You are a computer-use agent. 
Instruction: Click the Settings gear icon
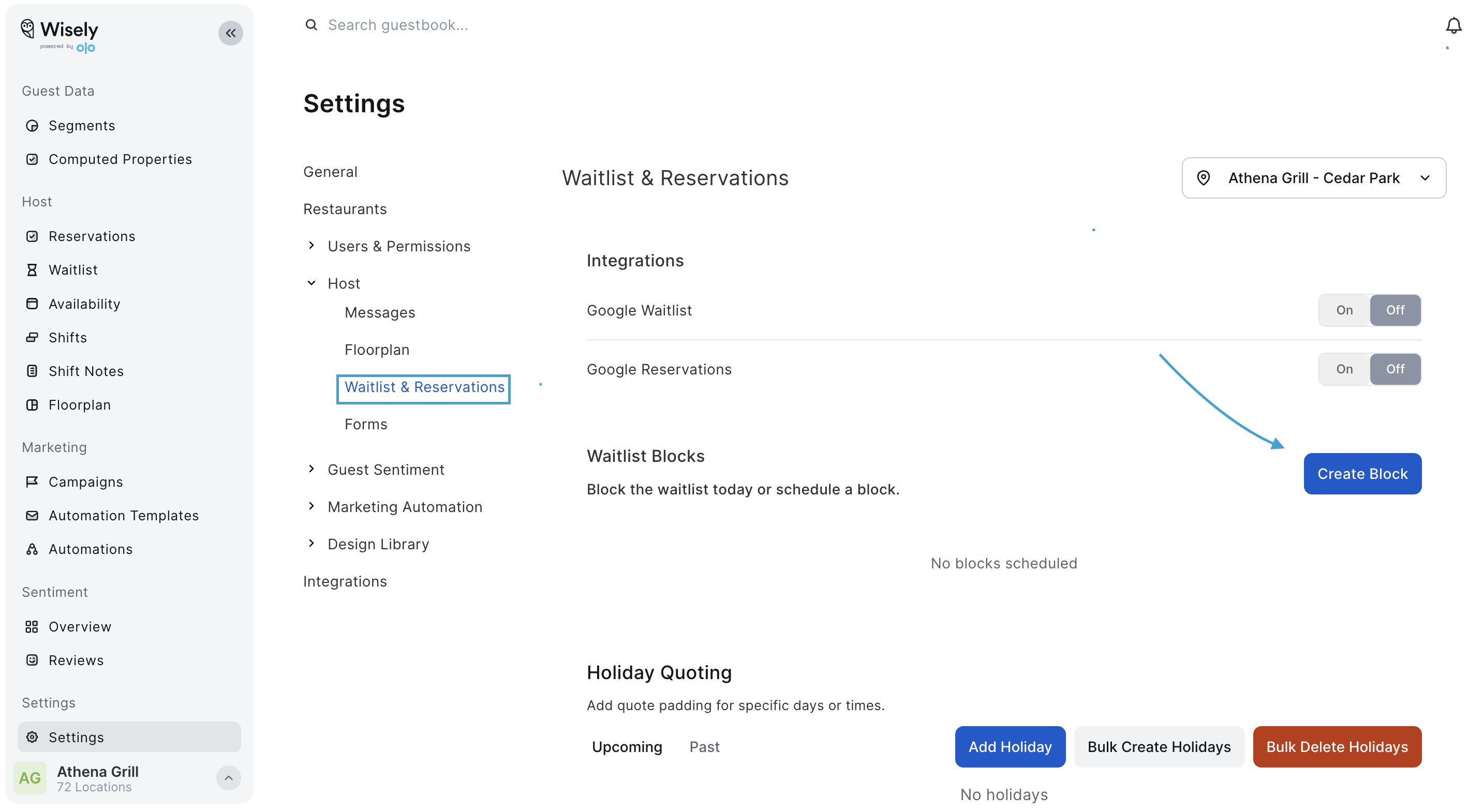pos(32,736)
